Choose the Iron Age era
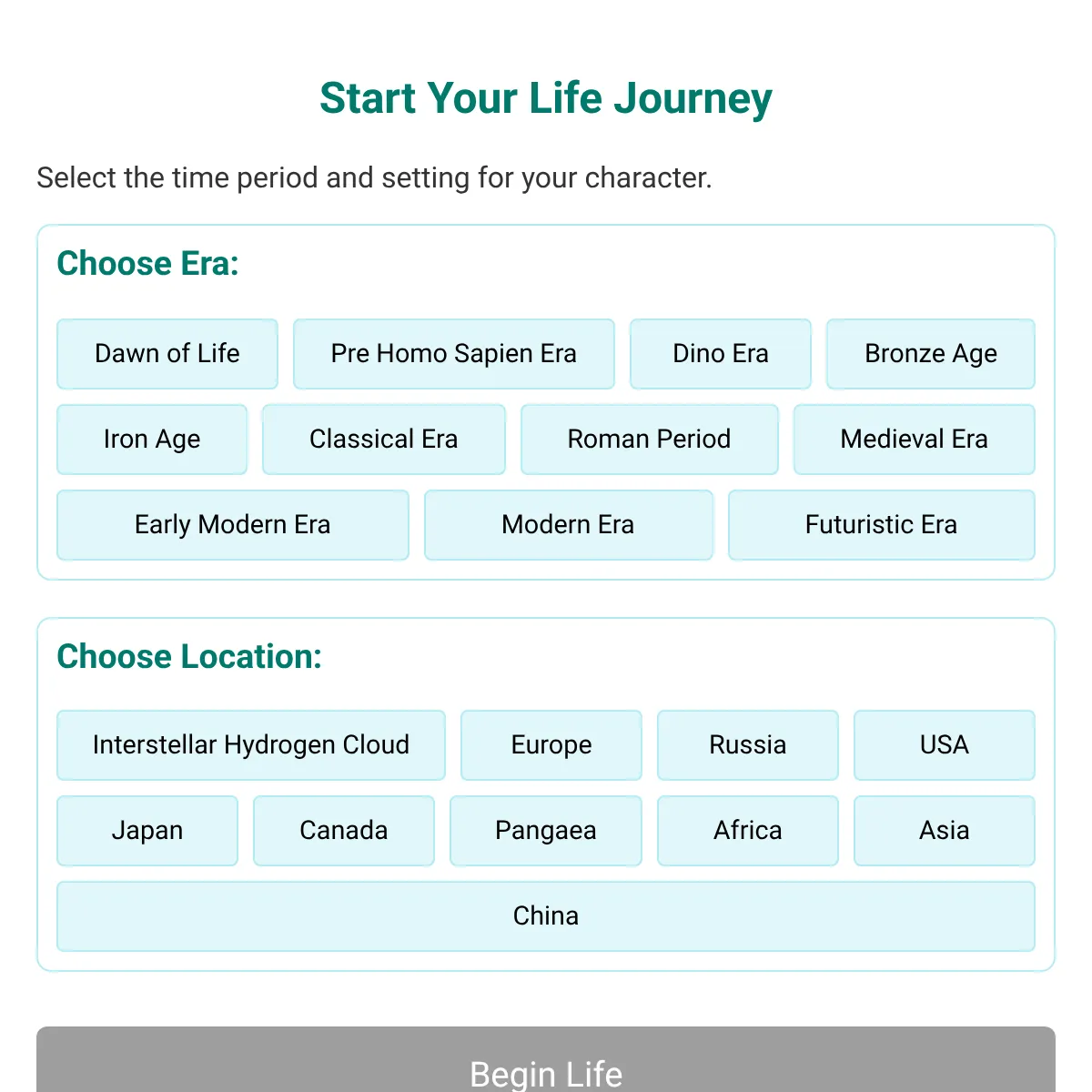This screenshot has height=1092, width=1092. [x=152, y=440]
